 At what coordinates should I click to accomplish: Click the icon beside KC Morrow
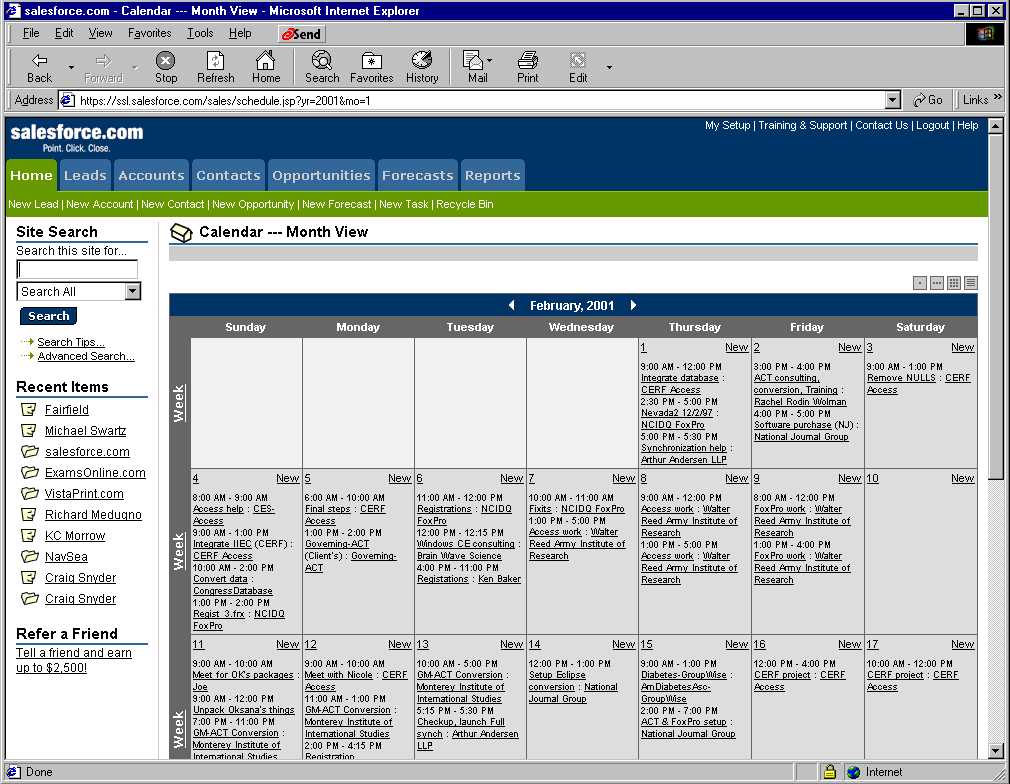tap(29, 535)
